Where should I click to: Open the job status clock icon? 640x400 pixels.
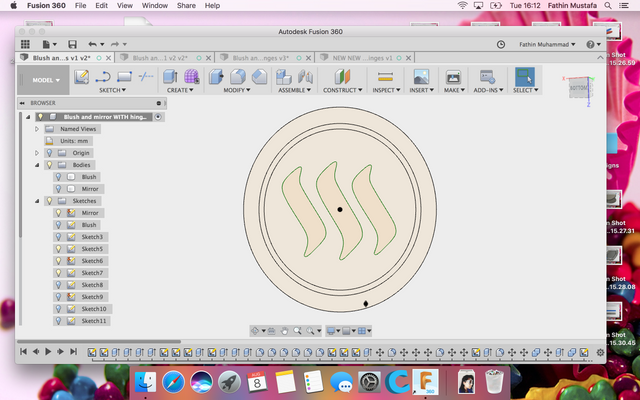501,44
